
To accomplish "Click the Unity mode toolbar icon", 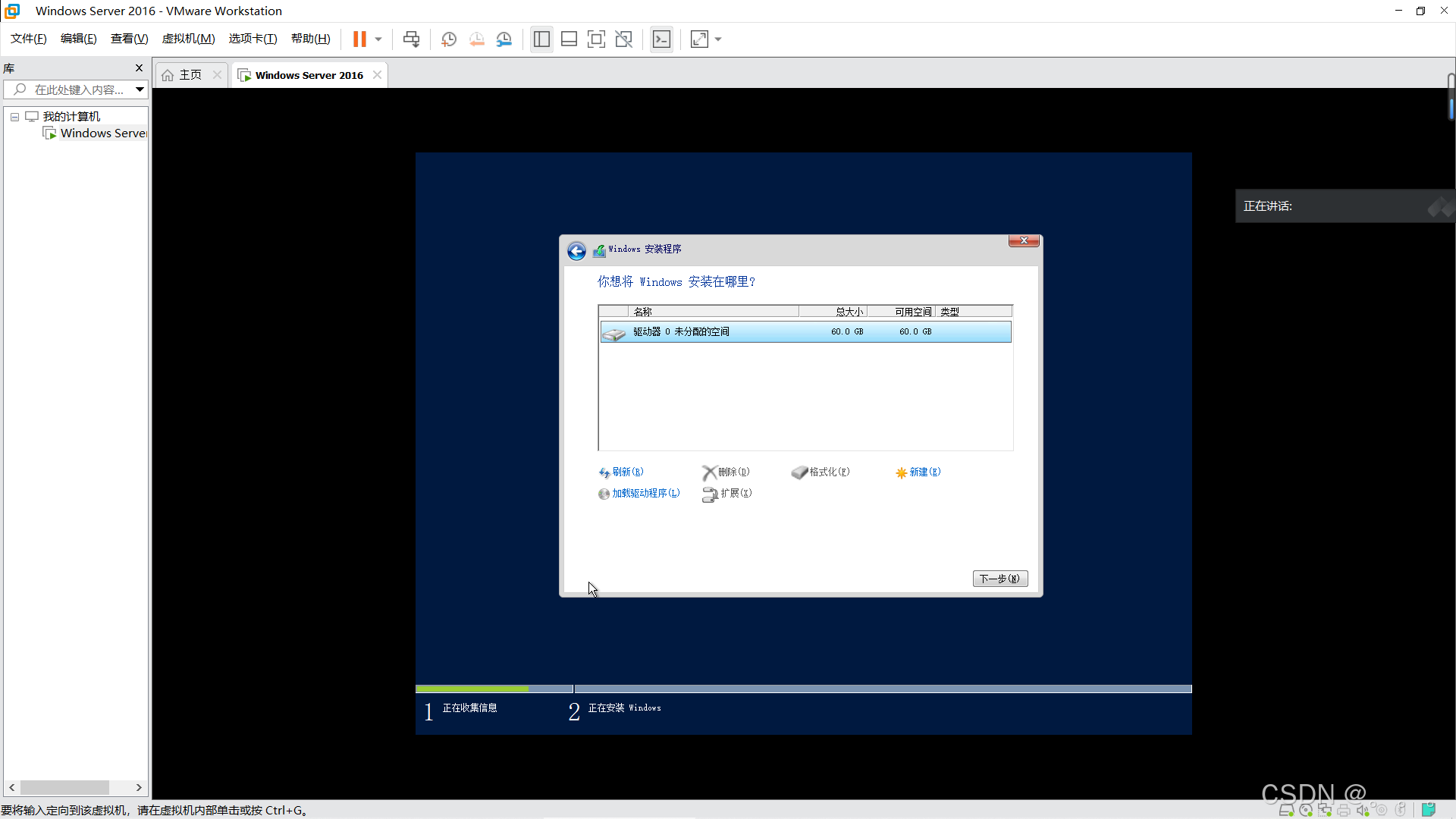I will (623, 39).
